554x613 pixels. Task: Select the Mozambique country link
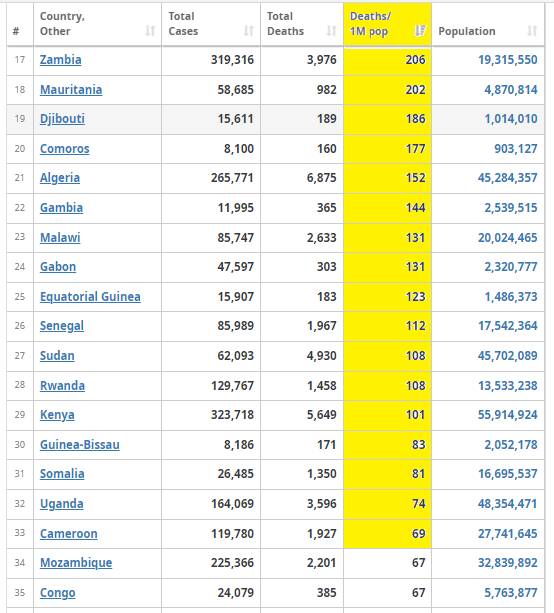point(76,563)
